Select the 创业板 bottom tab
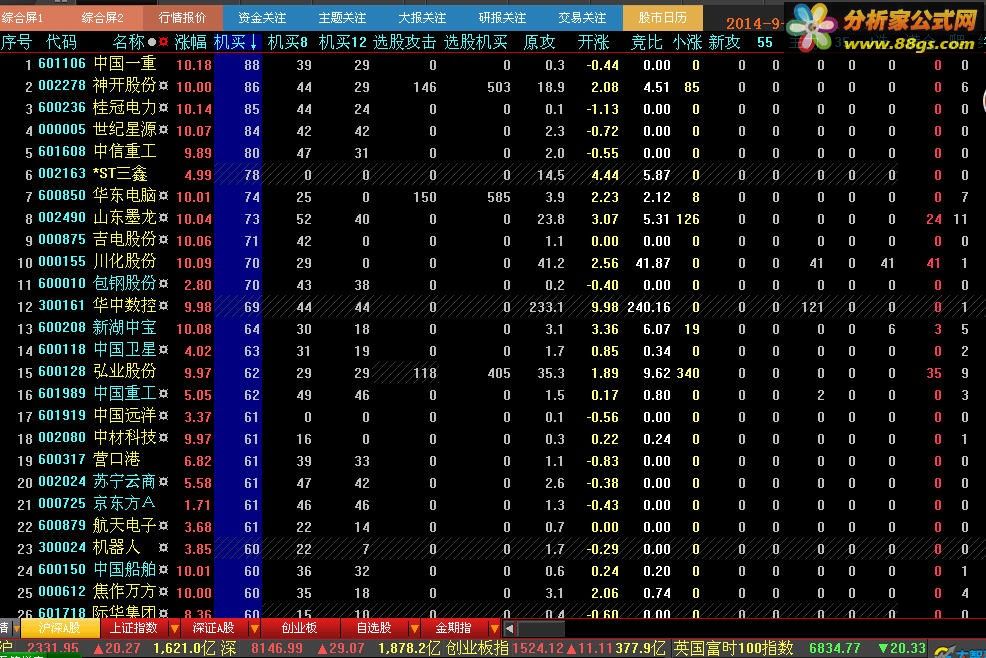This screenshot has width=986, height=658. (x=299, y=628)
